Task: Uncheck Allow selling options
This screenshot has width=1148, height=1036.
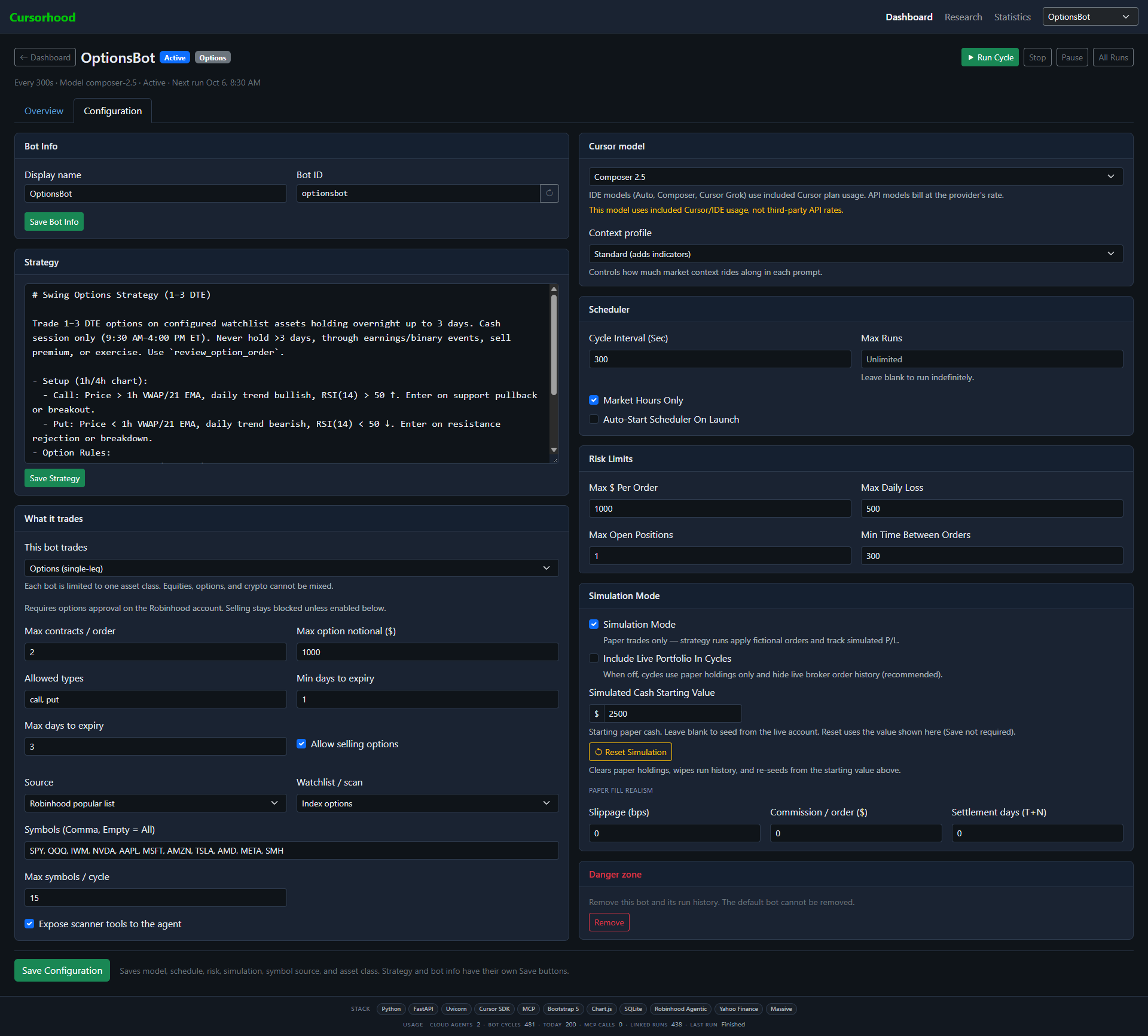Action: point(301,744)
